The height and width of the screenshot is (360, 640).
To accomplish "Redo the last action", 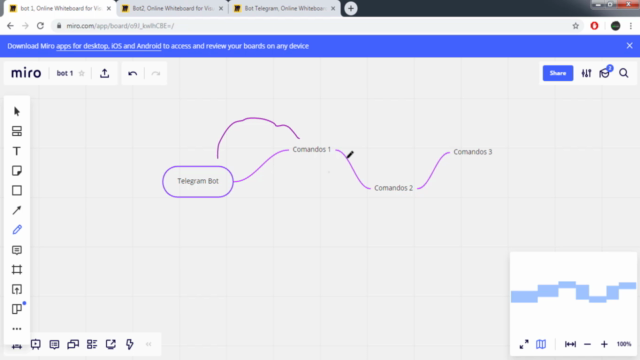I will click(156, 73).
